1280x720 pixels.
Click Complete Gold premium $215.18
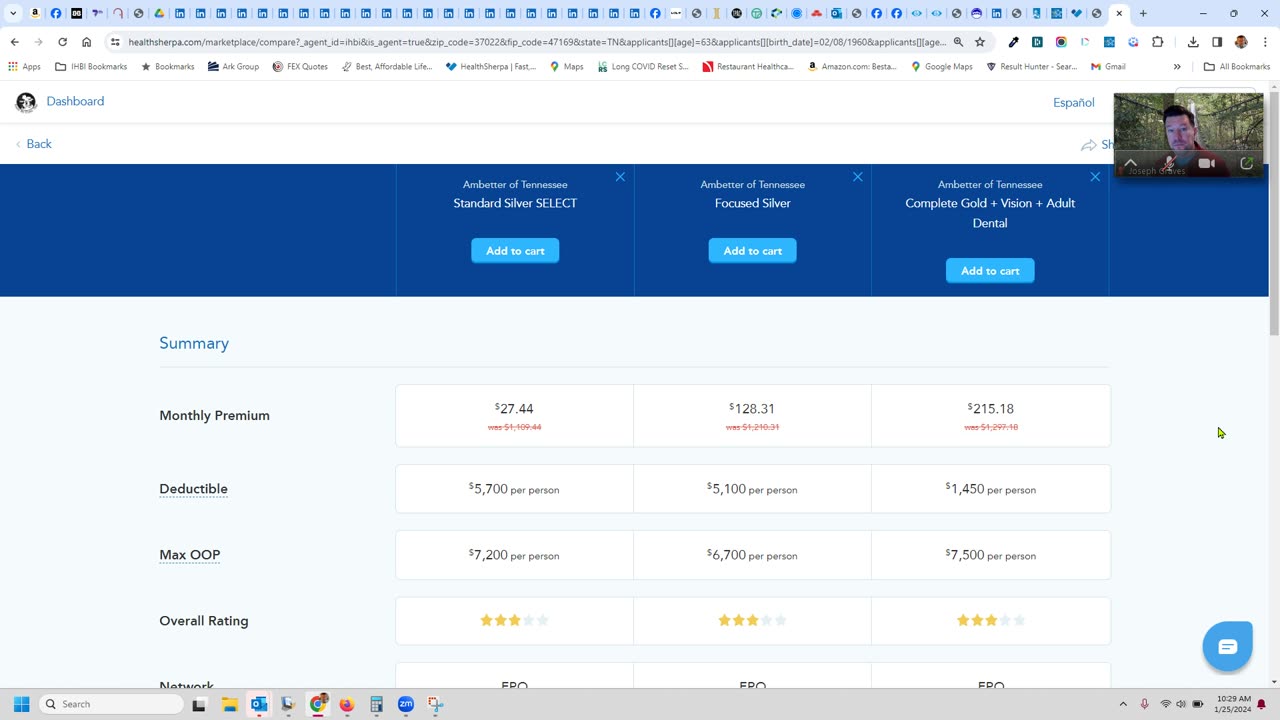tap(990, 408)
